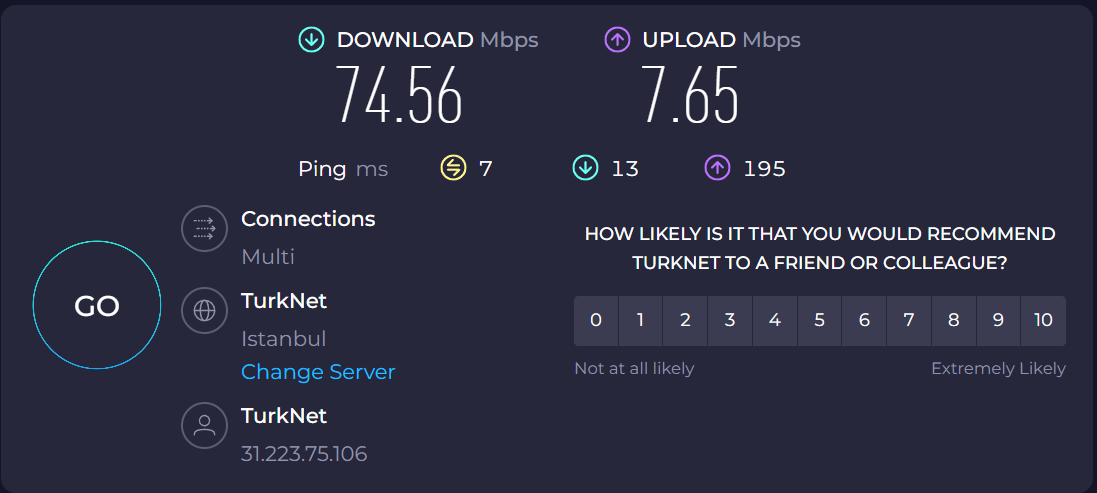1097x493 pixels.
Task: Click the IP address 31.223.75.106
Action: point(304,454)
